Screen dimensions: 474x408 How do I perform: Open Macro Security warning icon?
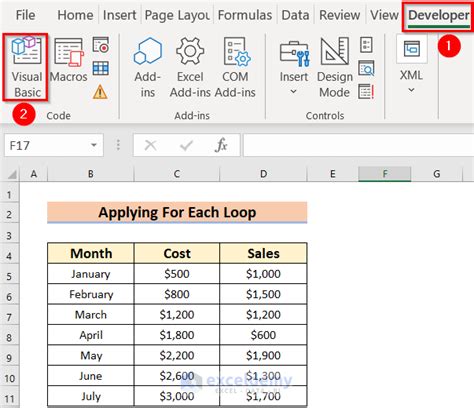point(100,92)
